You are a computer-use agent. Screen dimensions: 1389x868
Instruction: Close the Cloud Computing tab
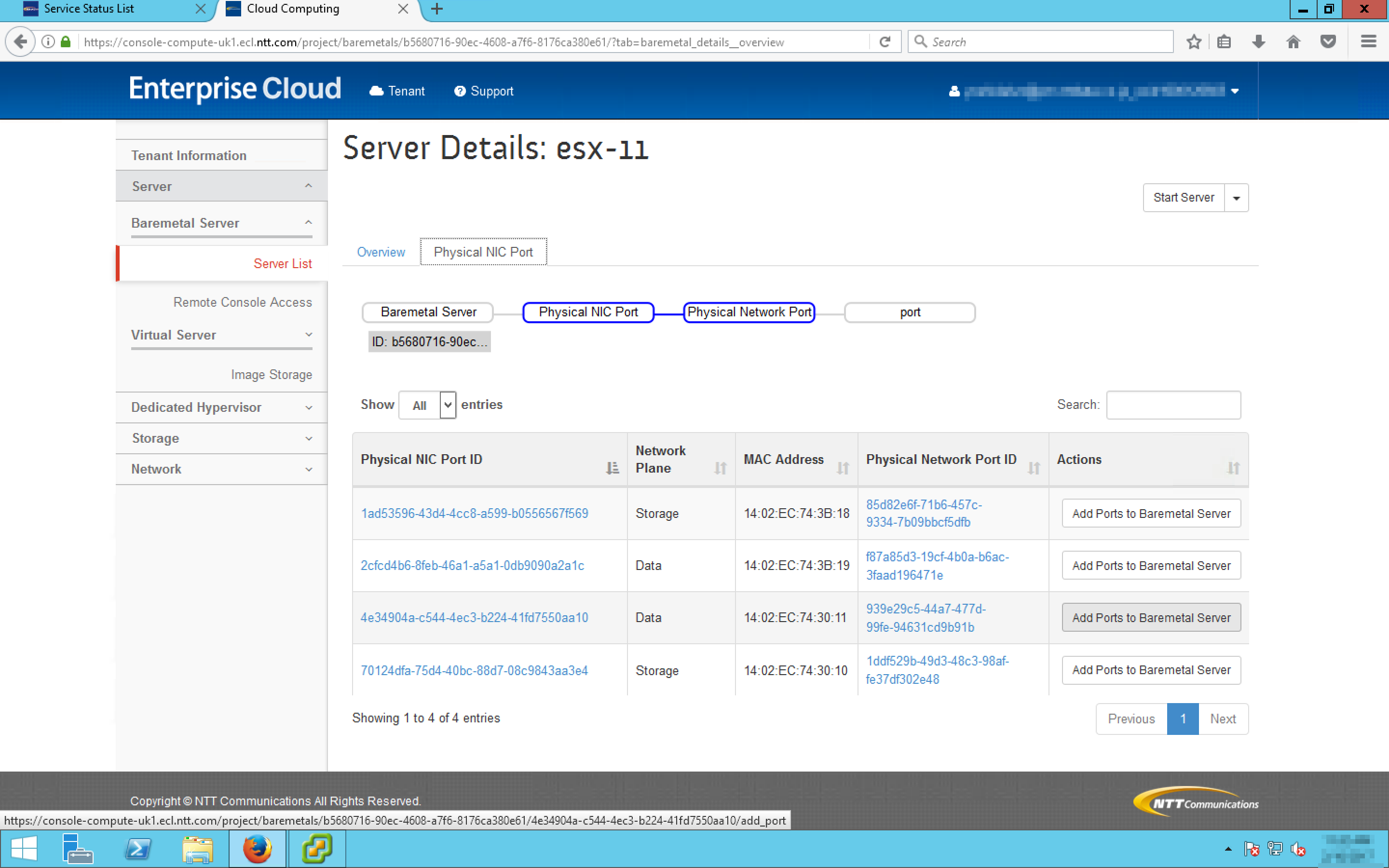pos(403,9)
